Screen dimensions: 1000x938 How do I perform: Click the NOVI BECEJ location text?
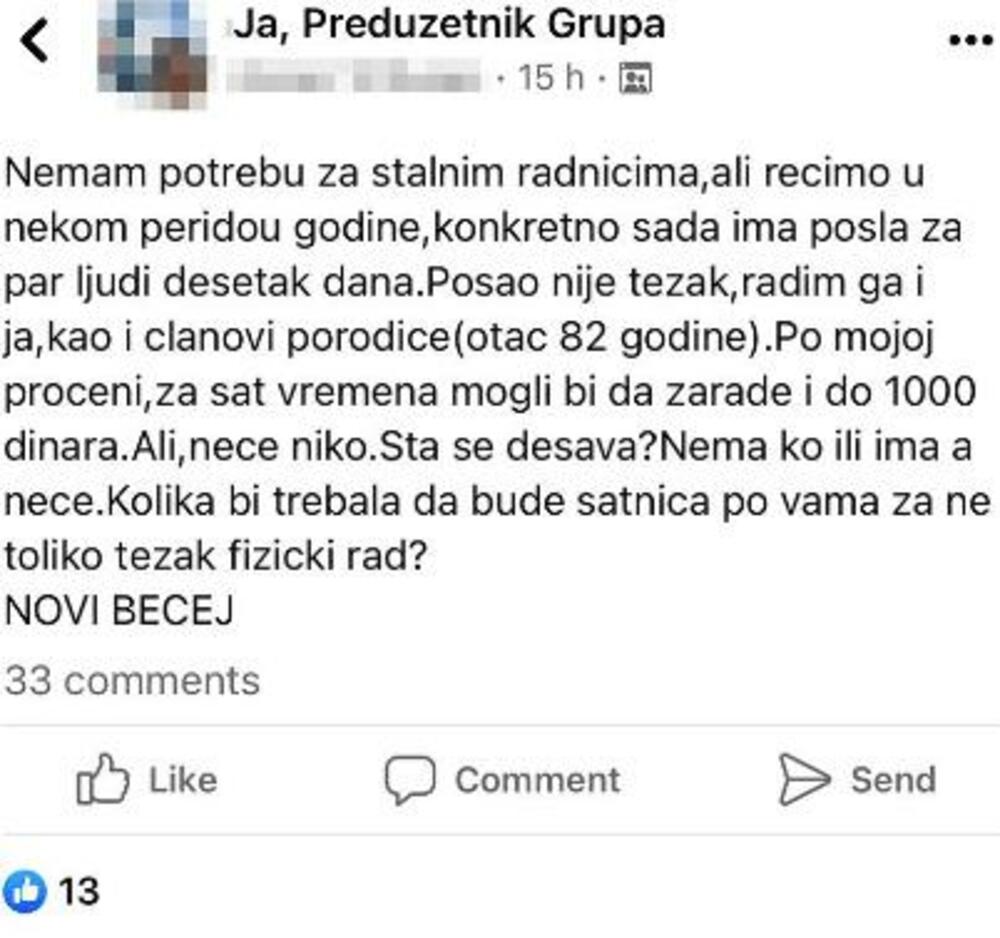tap(119, 612)
